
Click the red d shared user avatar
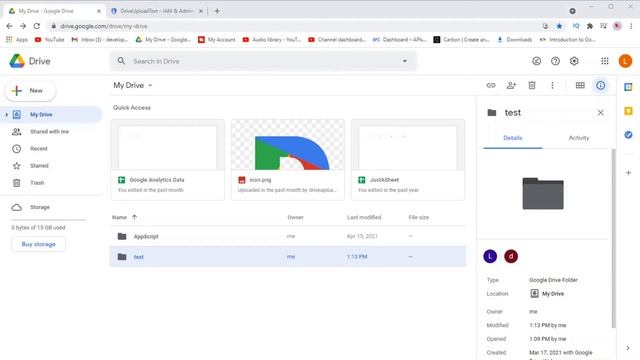511,256
